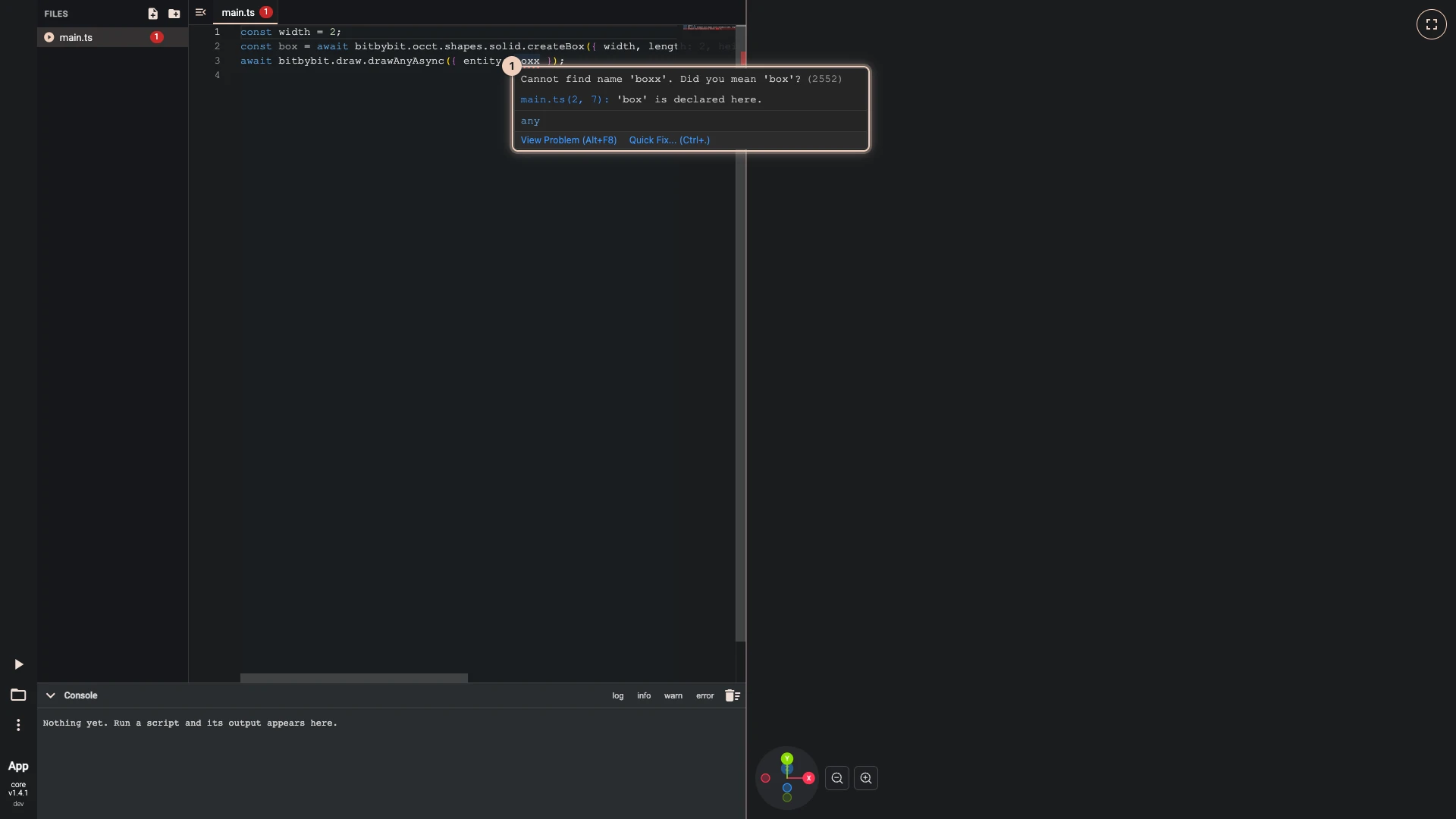Screen dimensions: 1456x819
Task: Snap view to the positive X axis
Action: tap(808, 778)
